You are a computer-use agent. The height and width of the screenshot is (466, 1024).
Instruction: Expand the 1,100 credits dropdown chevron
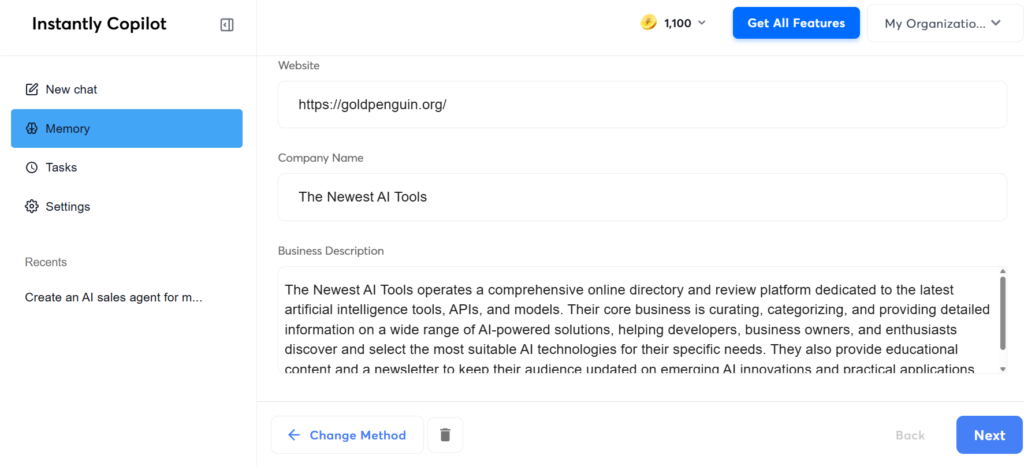coord(701,23)
